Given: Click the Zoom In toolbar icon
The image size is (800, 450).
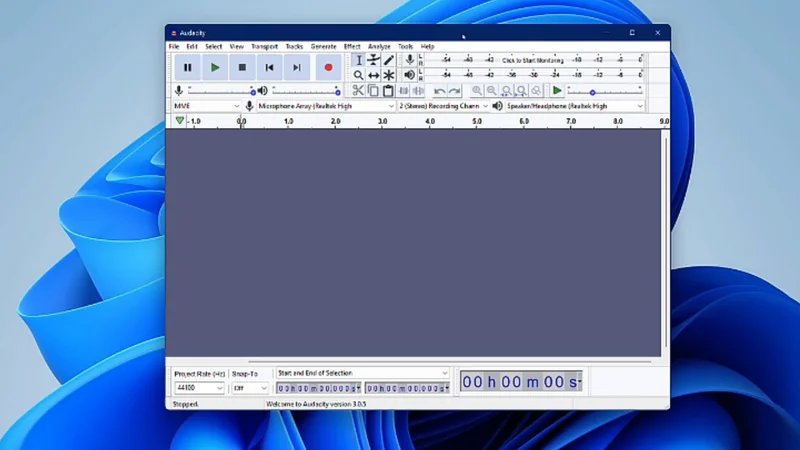Looking at the screenshot, I should [477, 91].
